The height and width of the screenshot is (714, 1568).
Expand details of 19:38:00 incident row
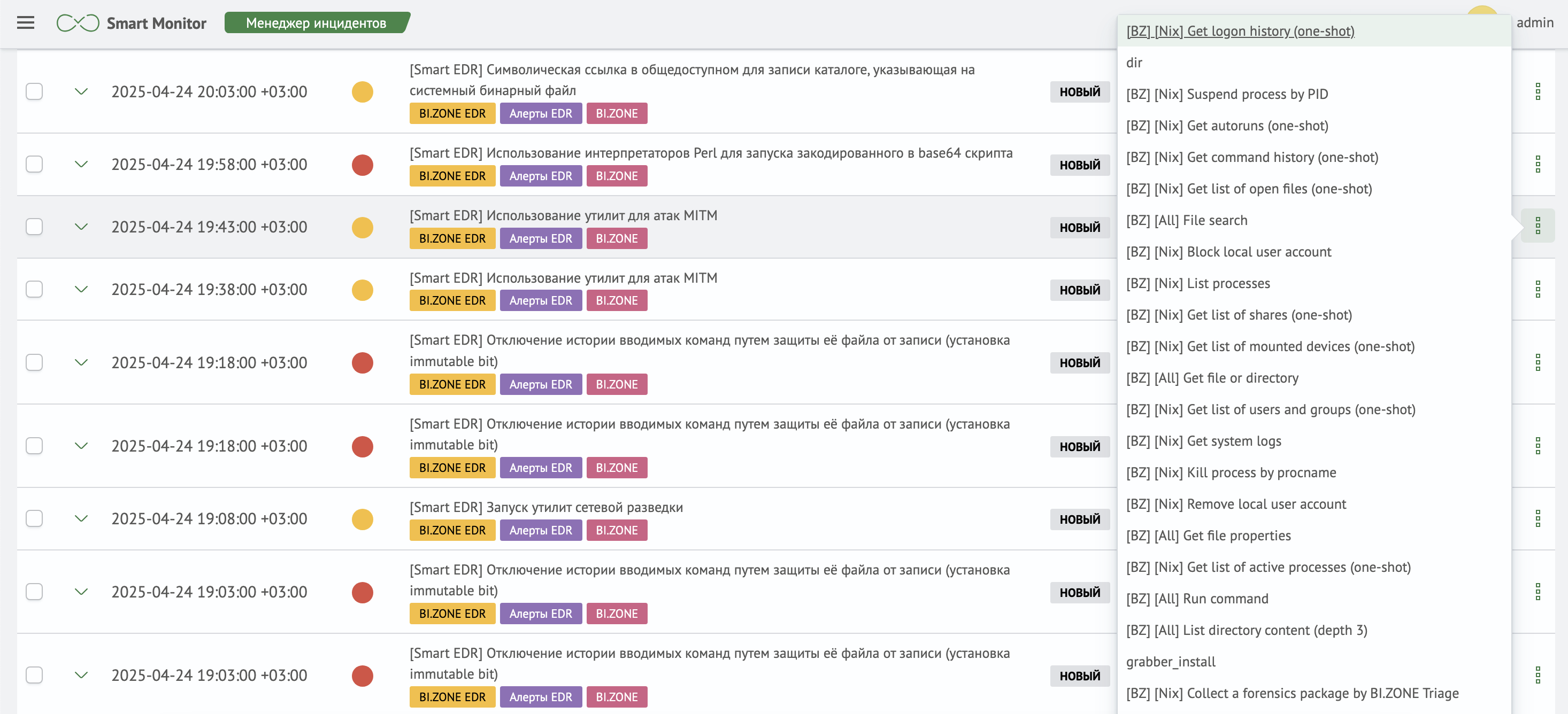81,289
